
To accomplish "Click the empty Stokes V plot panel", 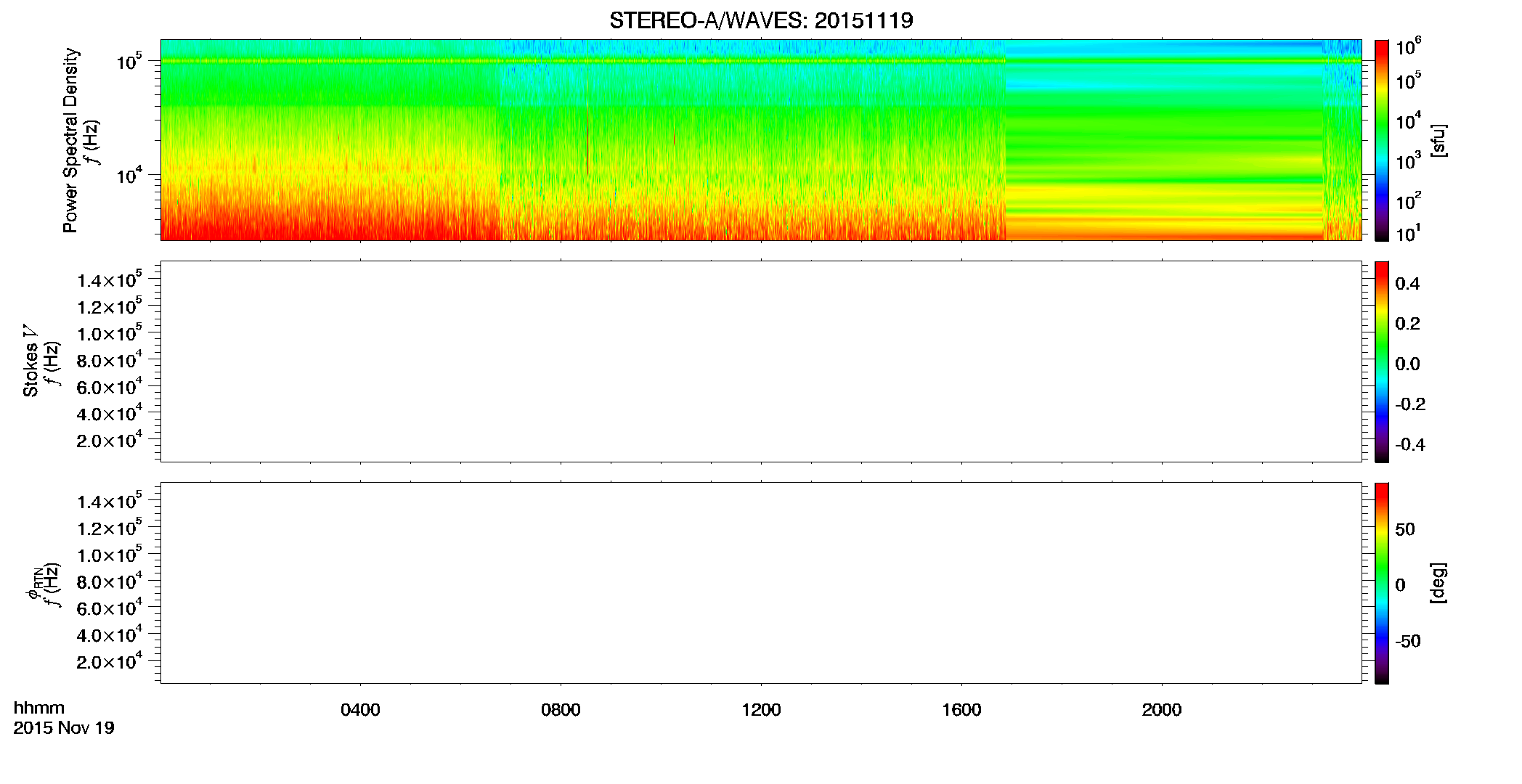I will [x=761, y=362].
